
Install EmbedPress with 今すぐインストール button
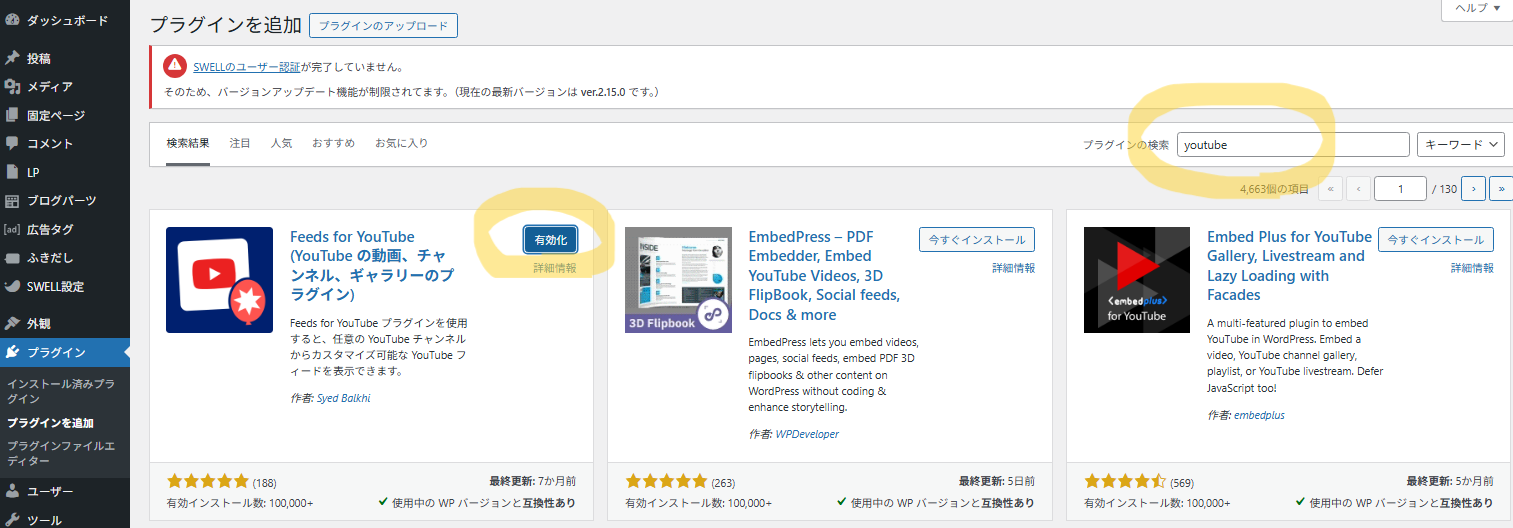click(x=976, y=240)
